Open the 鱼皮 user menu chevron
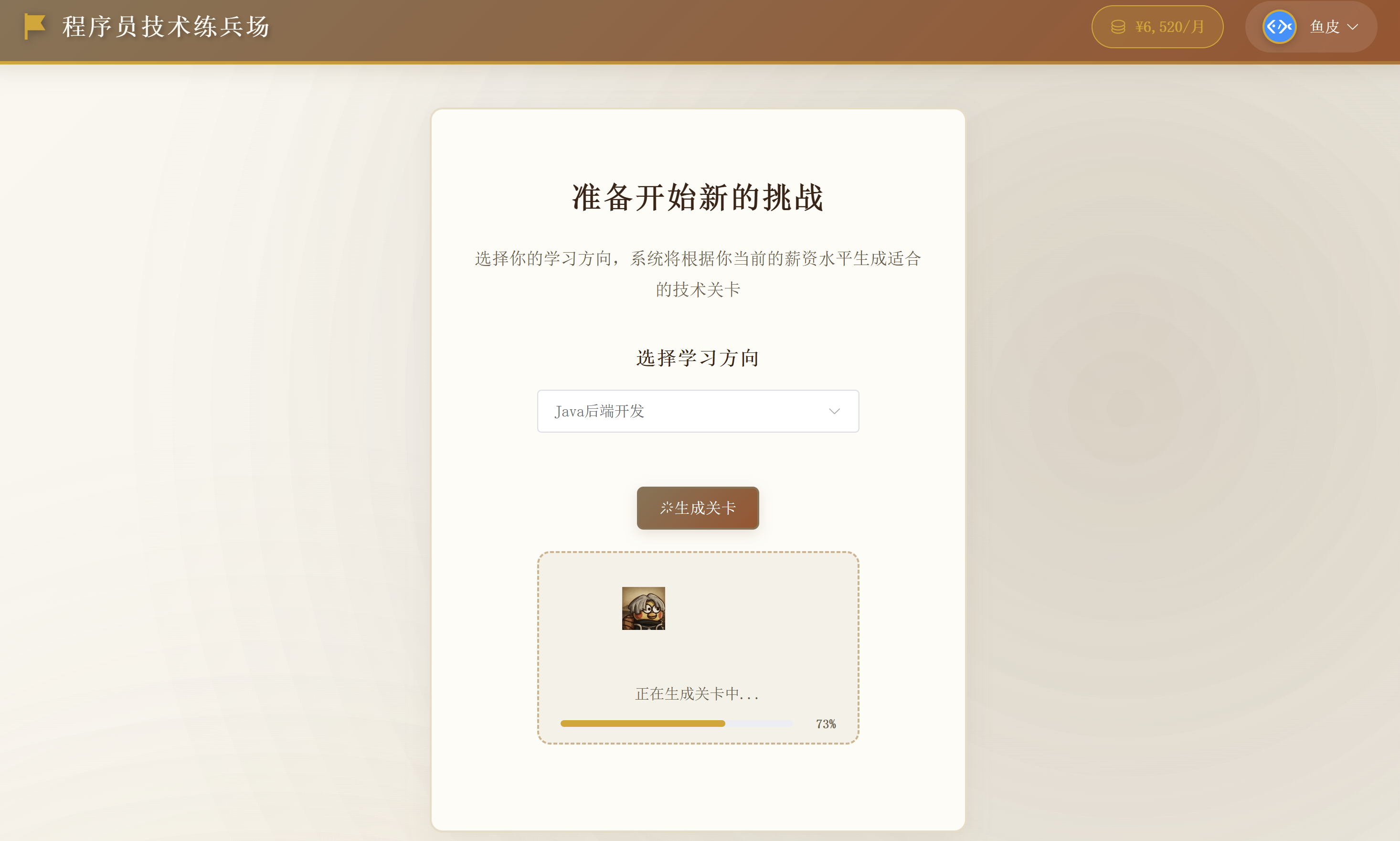 point(1352,27)
